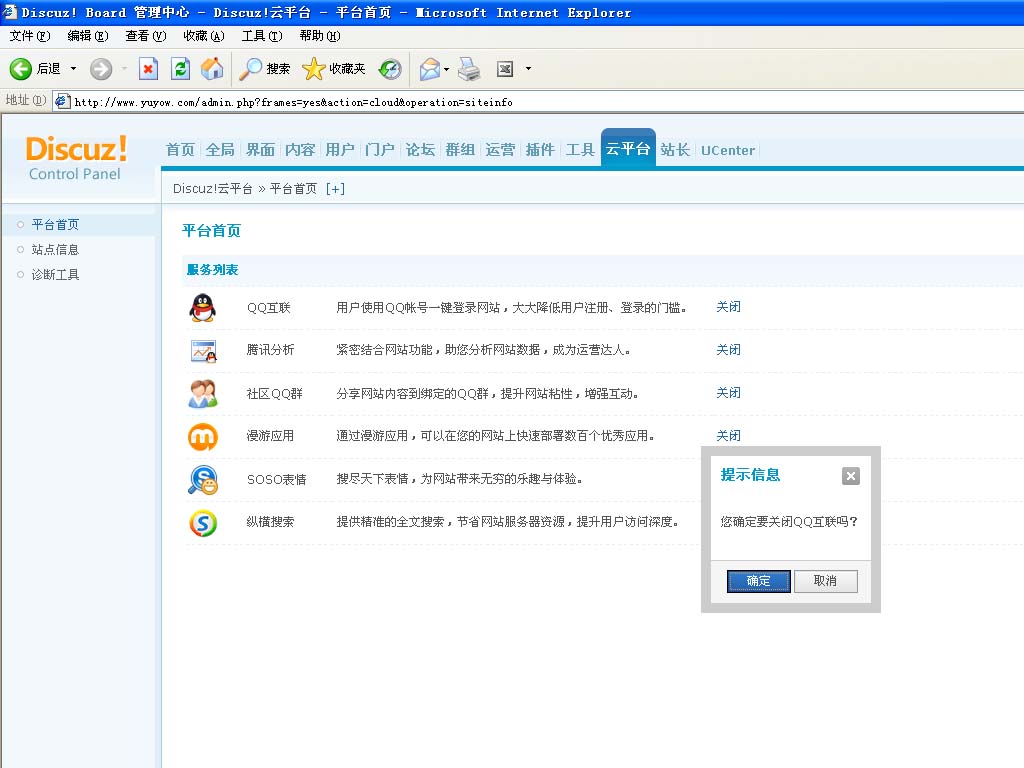Print the page with printer icon
Image resolution: width=1024 pixels, height=768 pixels.
coord(469,69)
